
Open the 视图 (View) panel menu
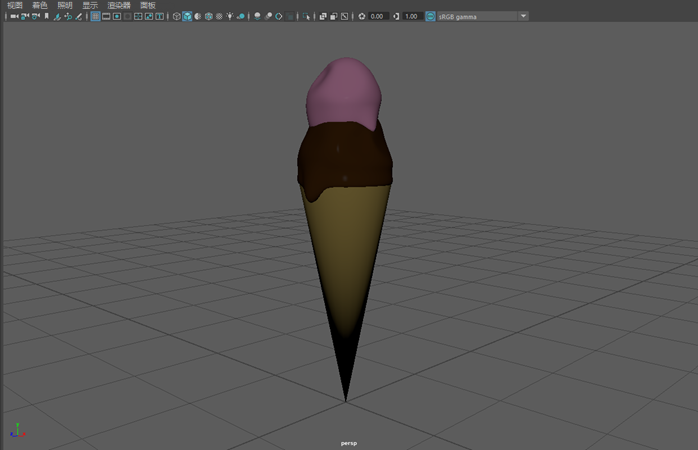(15, 5)
